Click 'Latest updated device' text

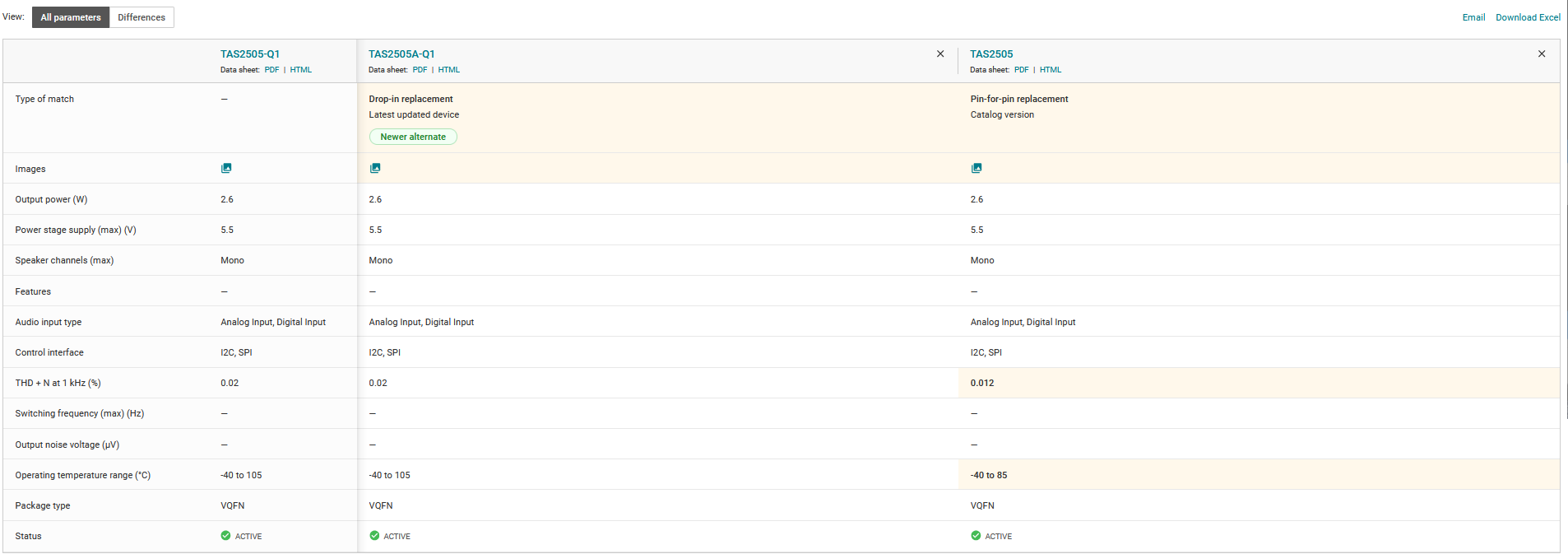click(x=414, y=114)
